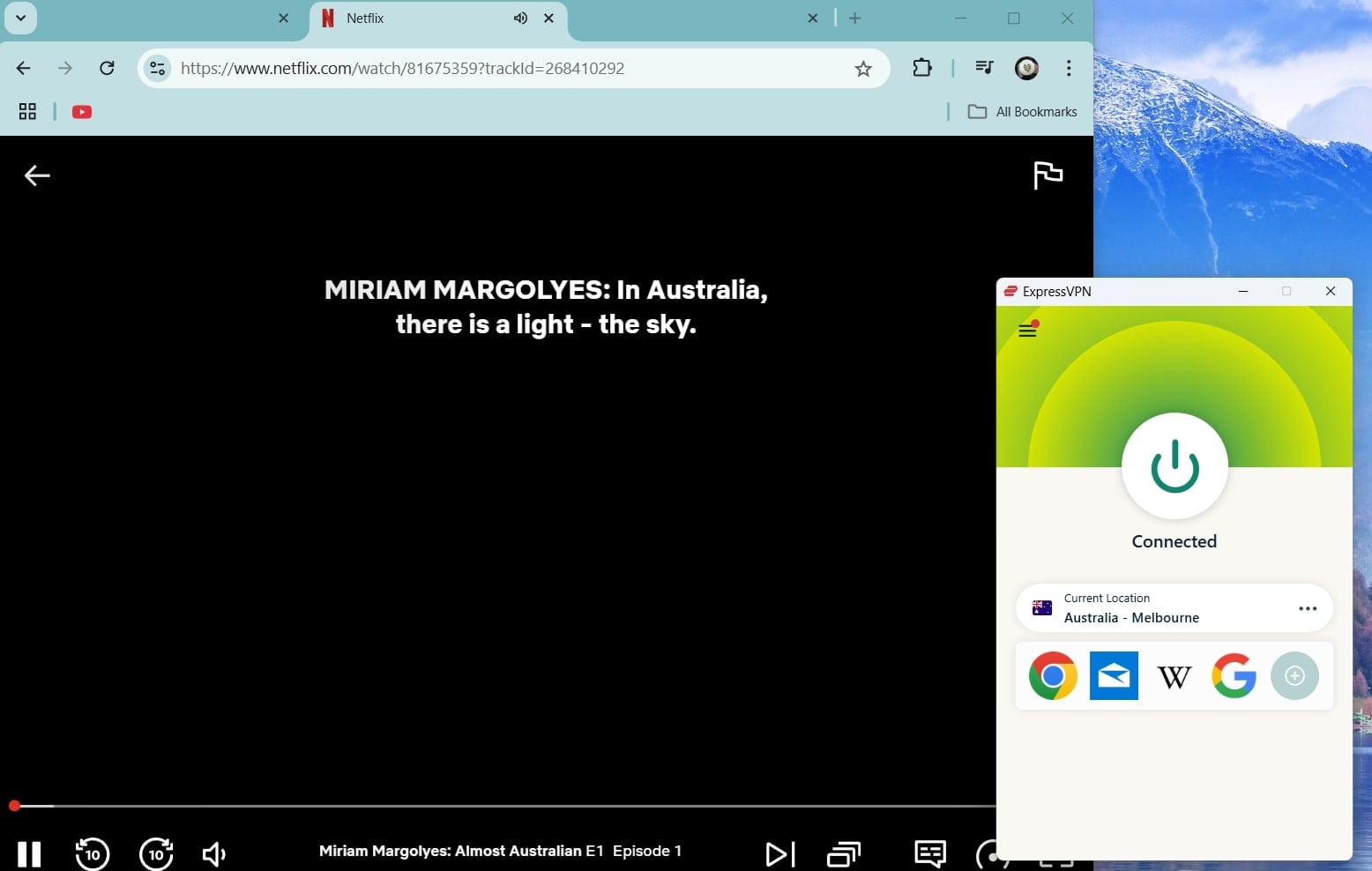
Task: Mute the video volume
Action: point(213,853)
